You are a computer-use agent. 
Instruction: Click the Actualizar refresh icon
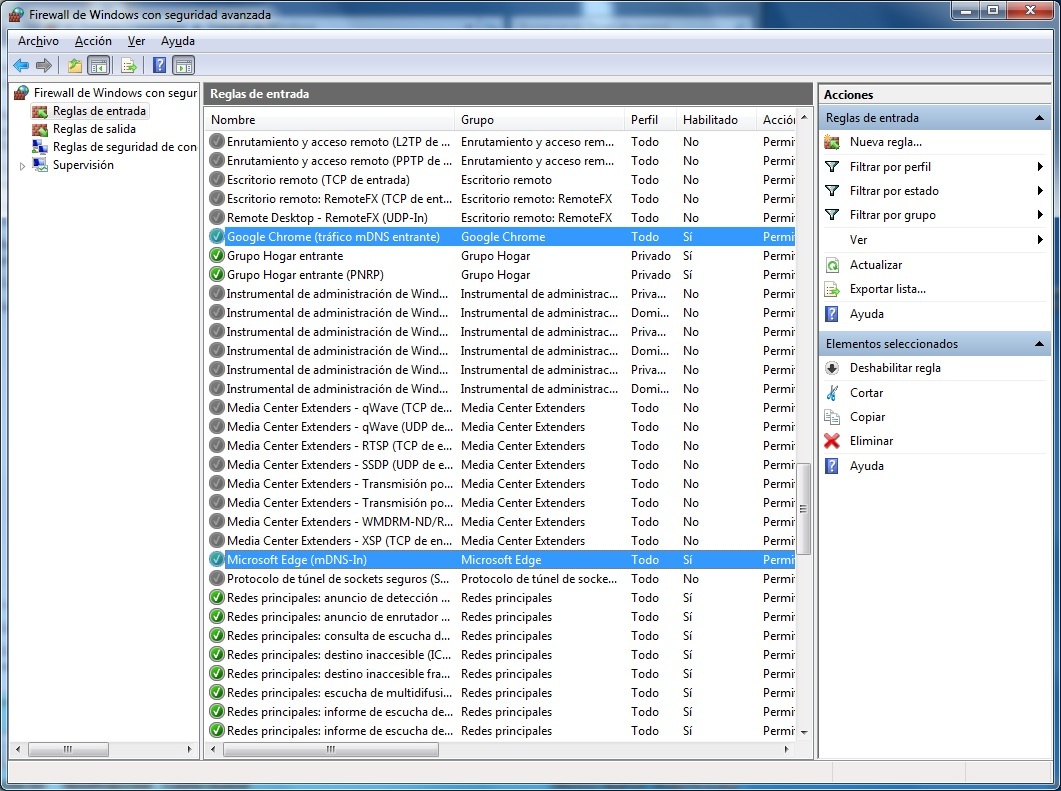pos(832,265)
